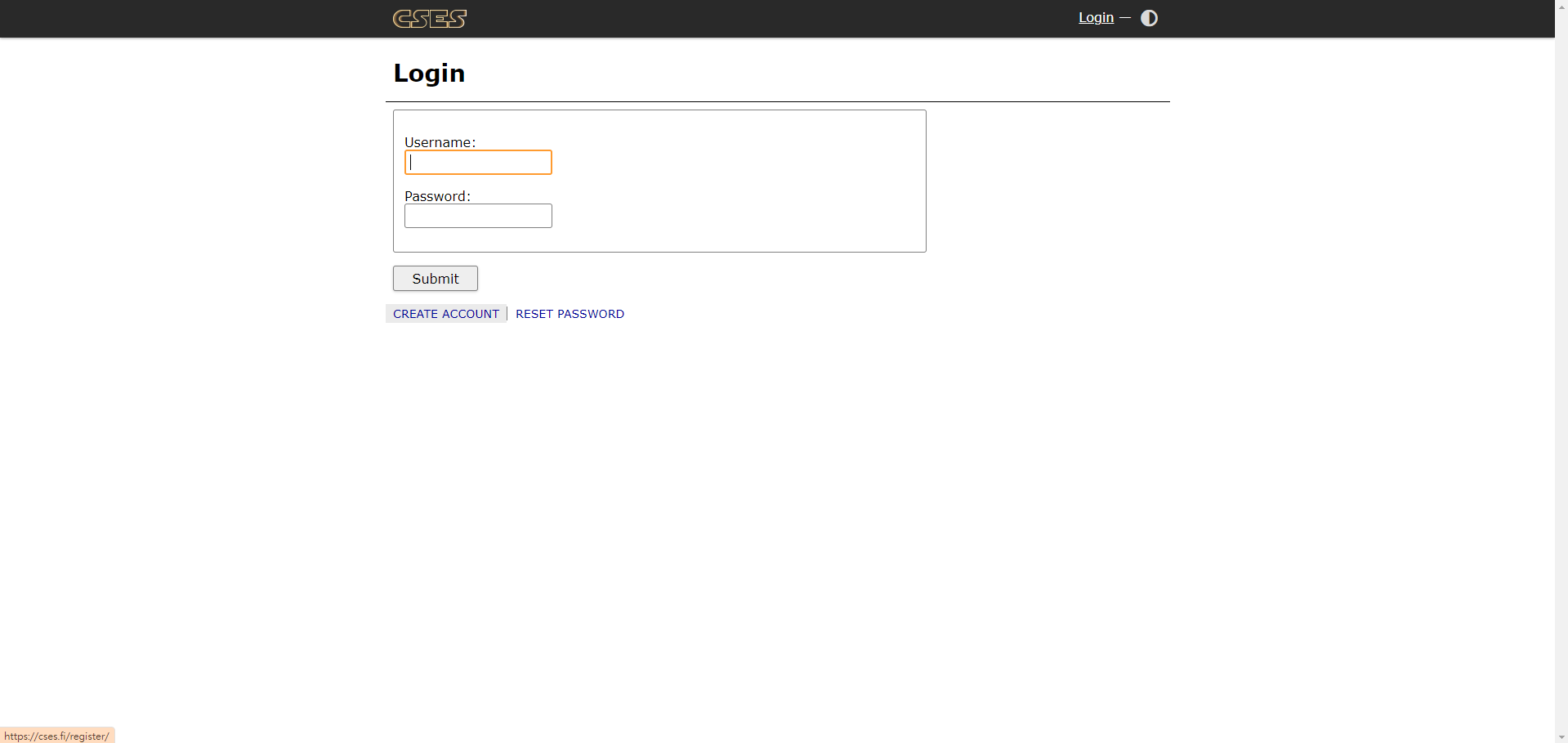Click the divider between Create Account and Reset Password
The image size is (1568, 743).
[507, 314]
